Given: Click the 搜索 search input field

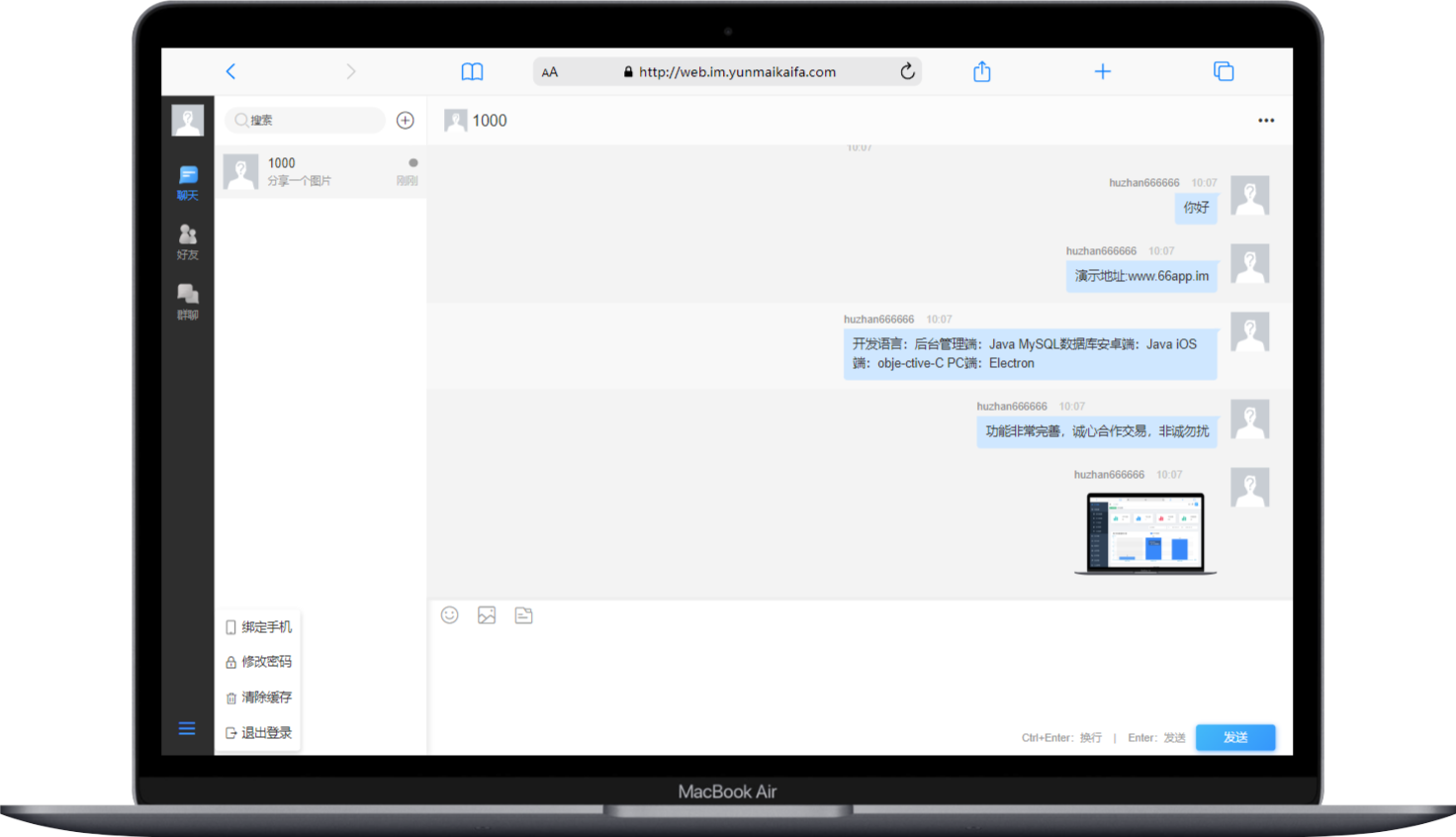Looking at the screenshot, I should (307, 121).
